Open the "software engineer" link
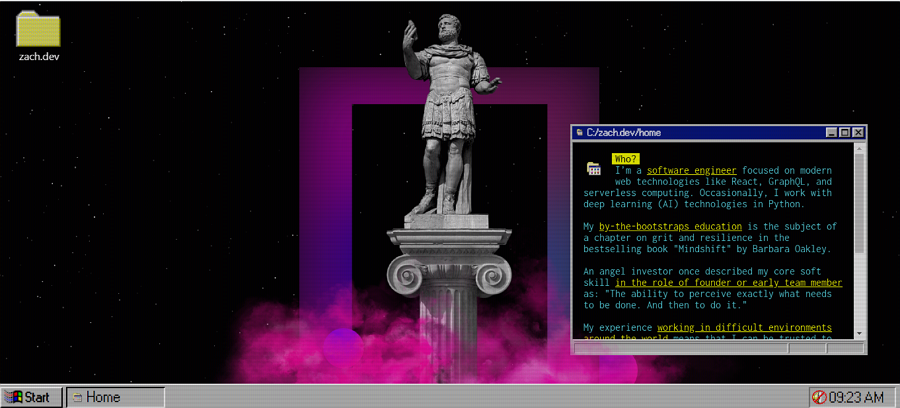 [691, 171]
